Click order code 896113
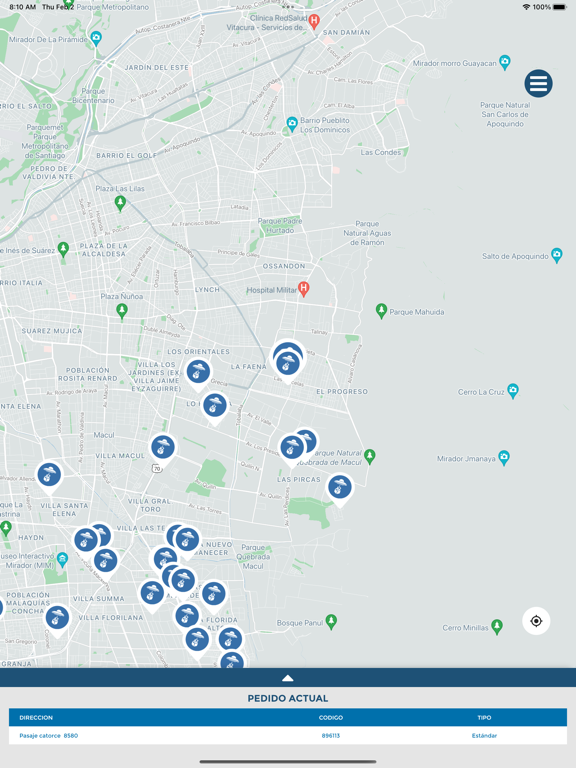Screen dimensions: 576x768 tap(331, 735)
